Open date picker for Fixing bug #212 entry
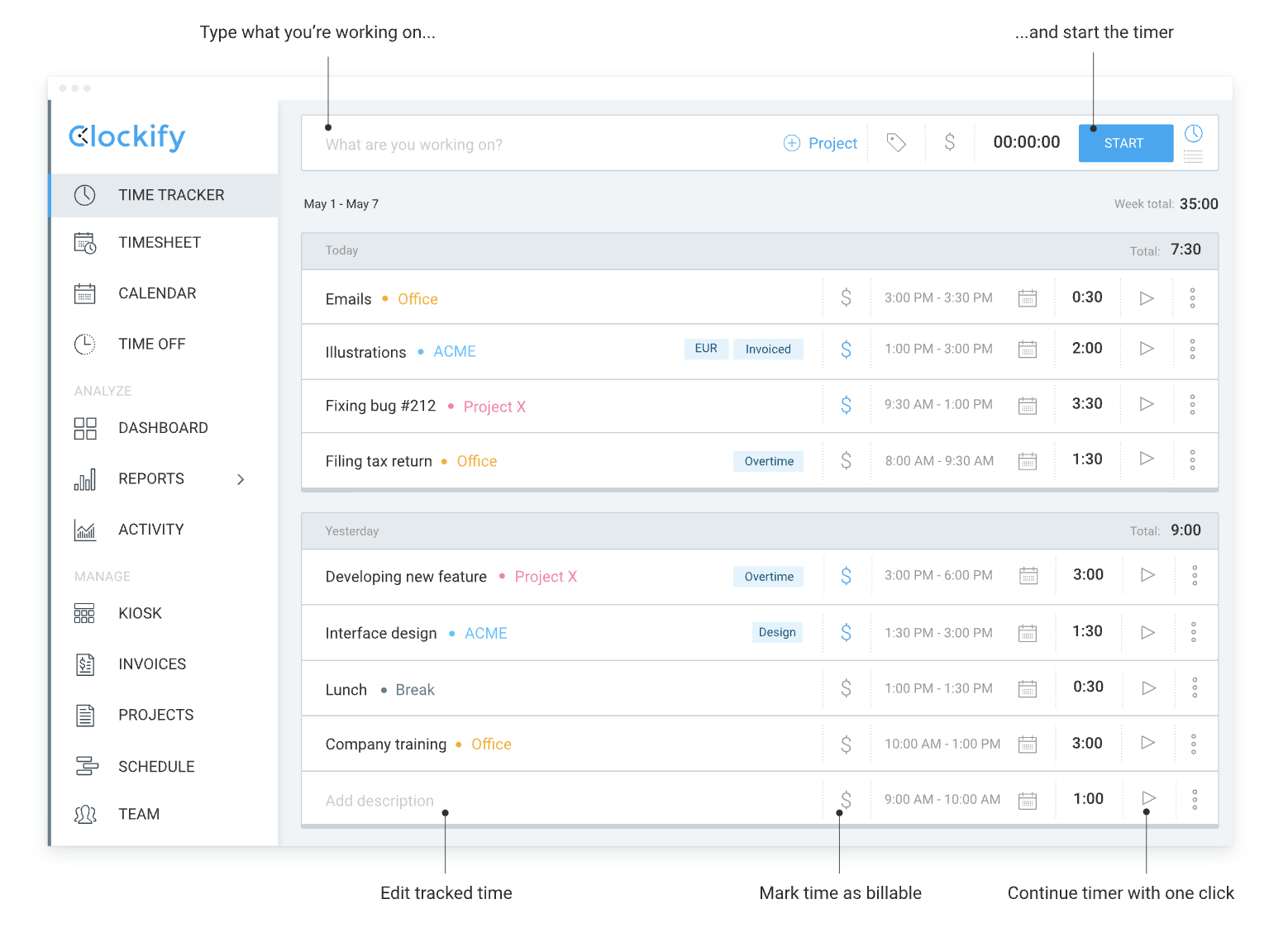The image size is (1288, 942). pyautogui.click(x=1028, y=405)
